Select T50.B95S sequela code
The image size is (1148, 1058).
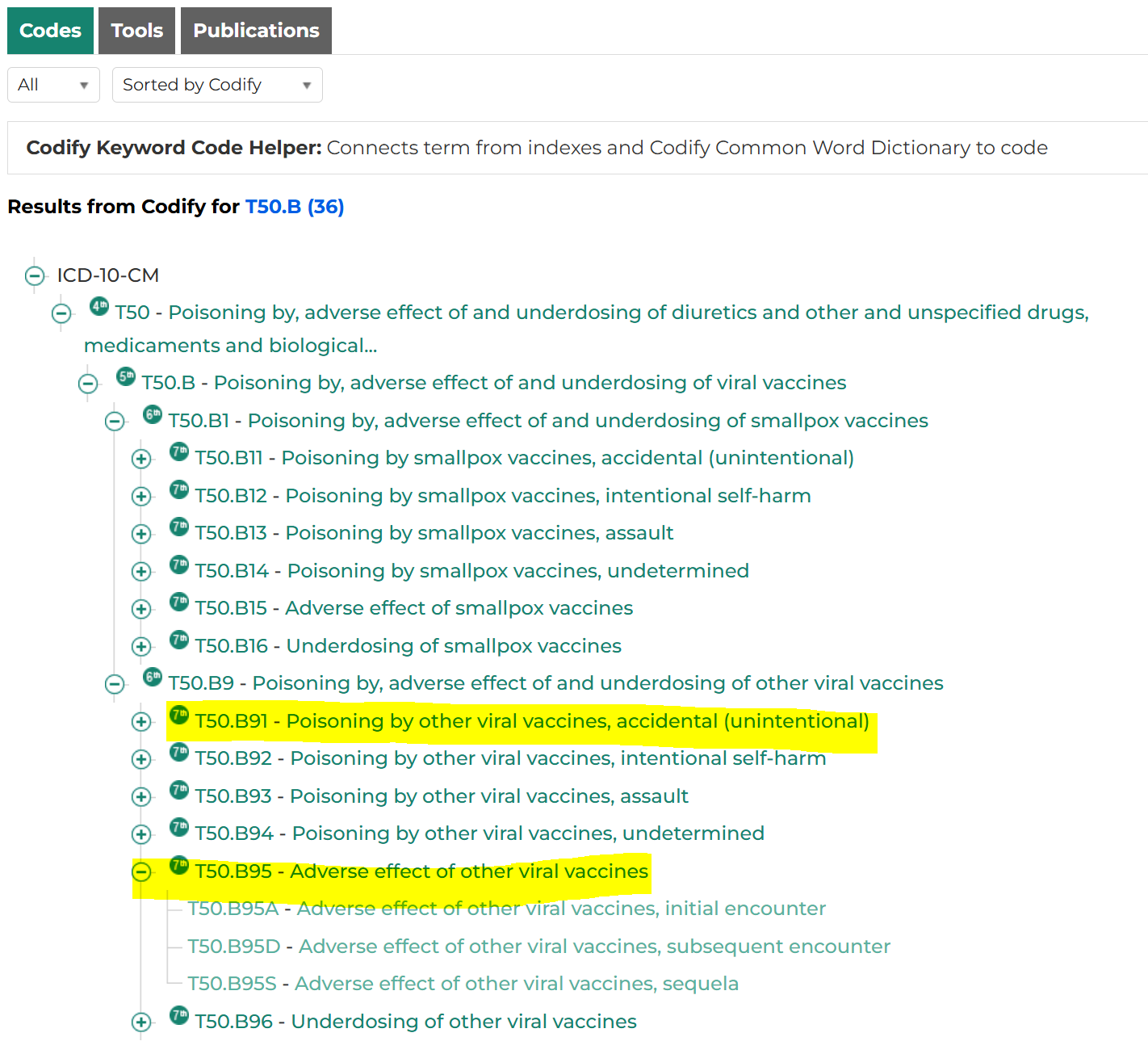pos(463,984)
